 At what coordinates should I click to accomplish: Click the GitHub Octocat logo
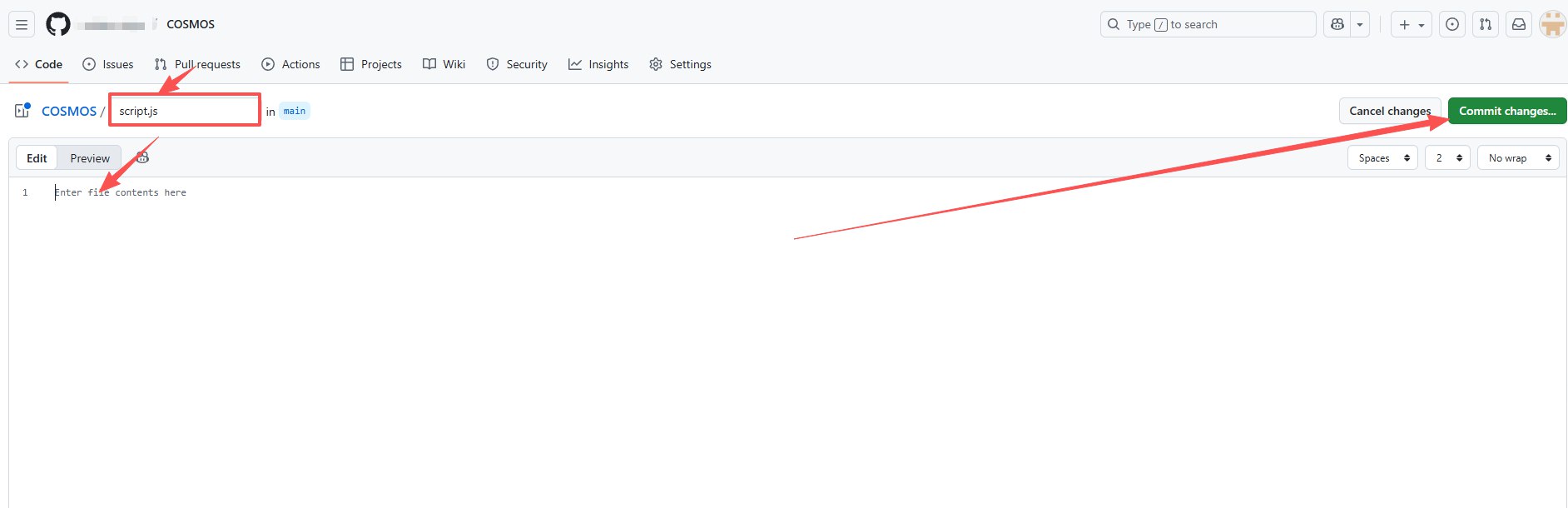click(58, 24)
